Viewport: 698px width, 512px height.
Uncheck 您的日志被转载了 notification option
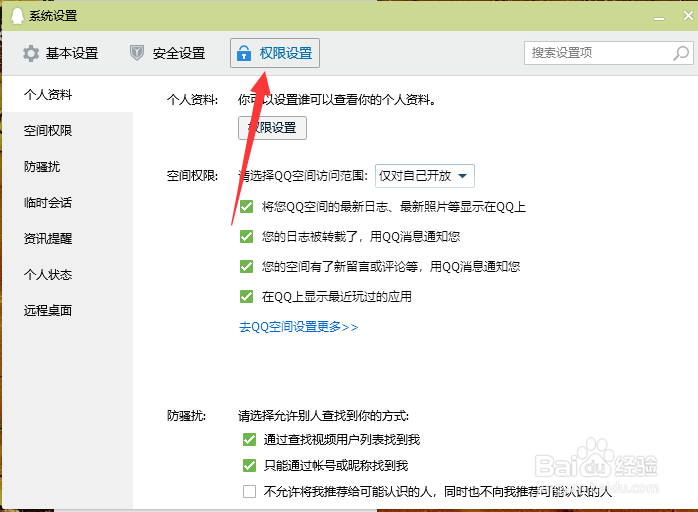click(246, 236)
